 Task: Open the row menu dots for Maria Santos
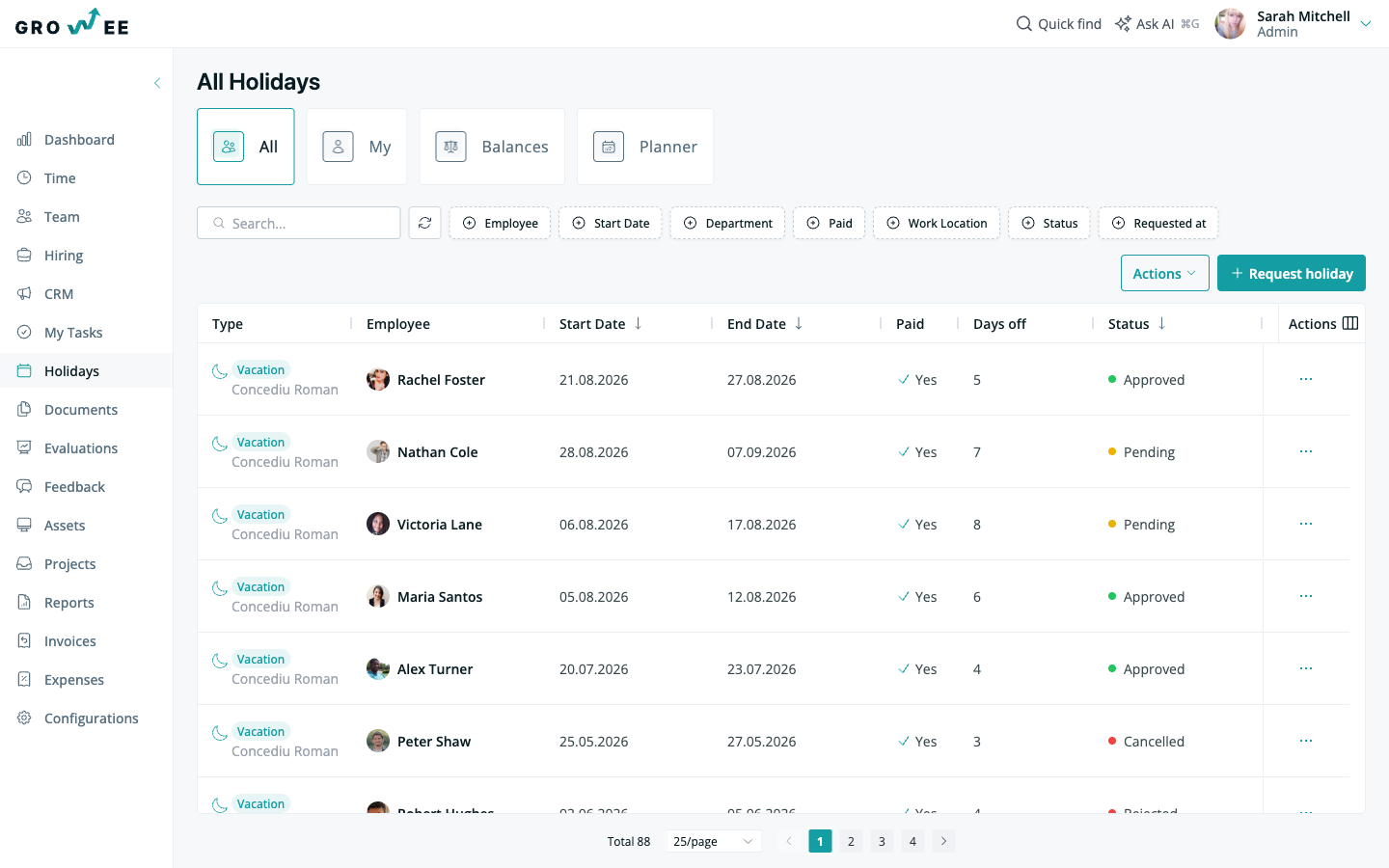click(x=1306, y=596)
